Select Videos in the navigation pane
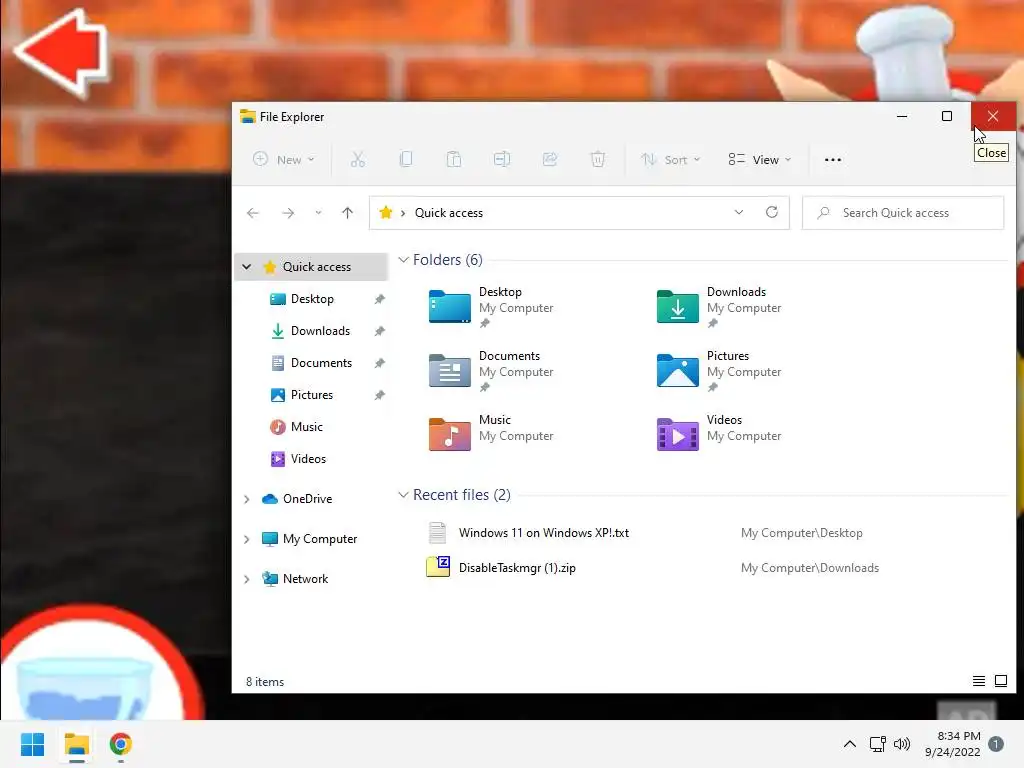Screen dimensions: 1024x768 coord(308,459)
